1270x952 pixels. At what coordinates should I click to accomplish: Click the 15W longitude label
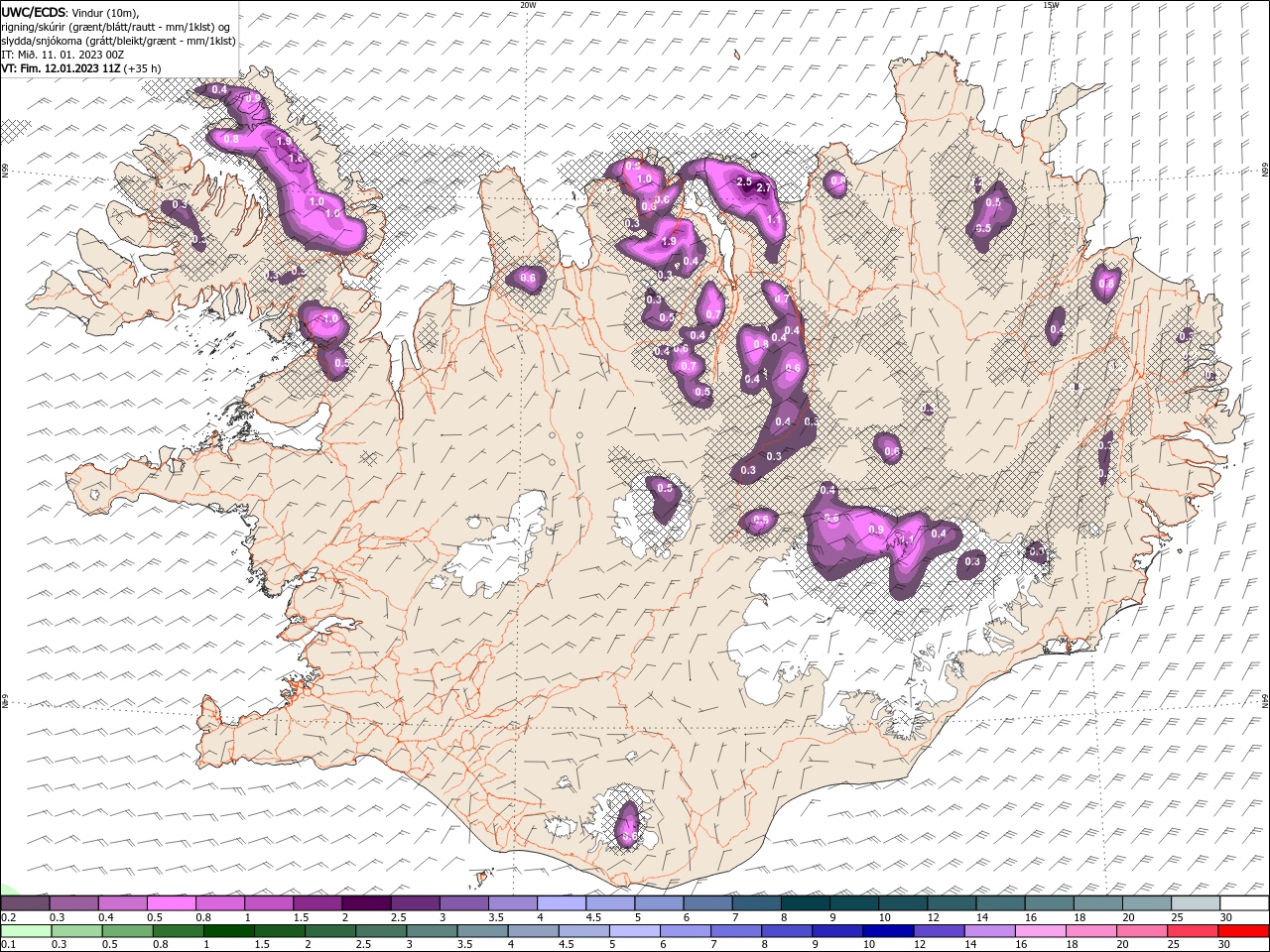point(1050,5)
